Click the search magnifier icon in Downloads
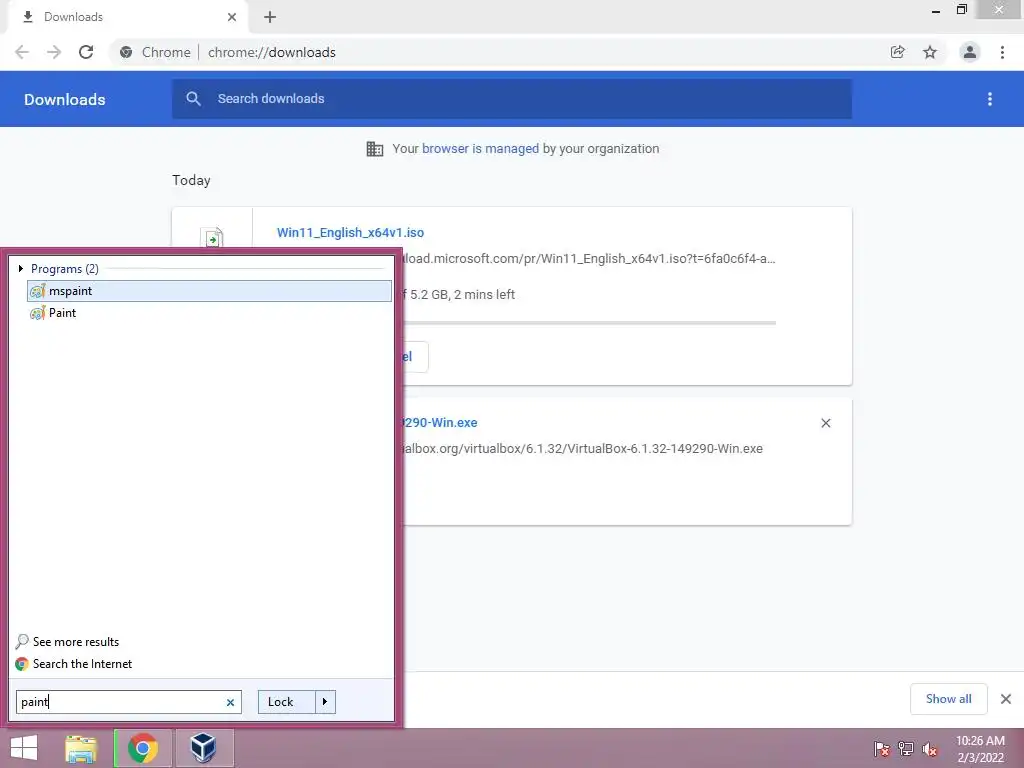The image size is (1024, 768). click(193, 99)
